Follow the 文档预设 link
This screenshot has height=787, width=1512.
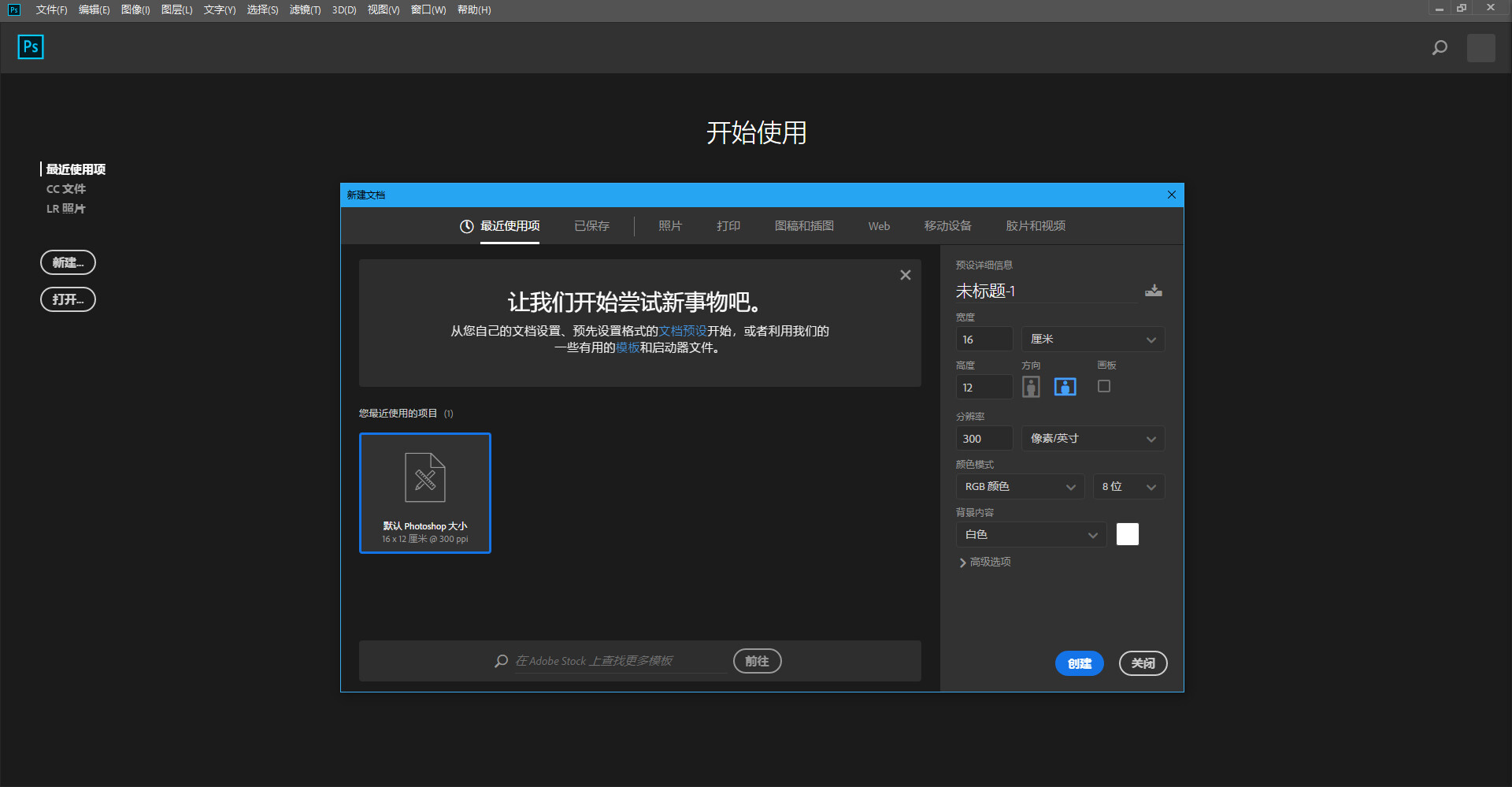point(683,331)
